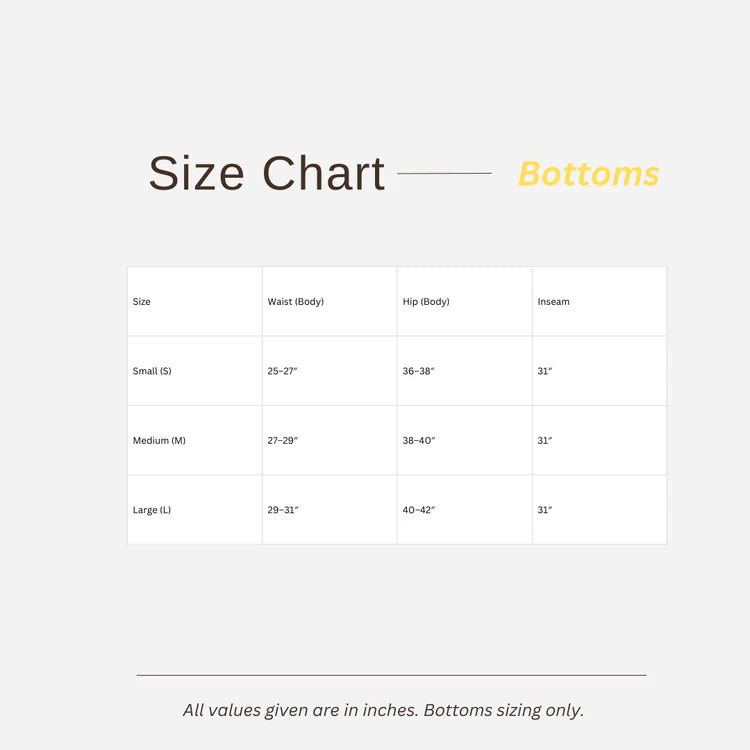Screen dimensions: 750x750
Task: Click the 36–38″ hip value
Action: tap(418, 371)
